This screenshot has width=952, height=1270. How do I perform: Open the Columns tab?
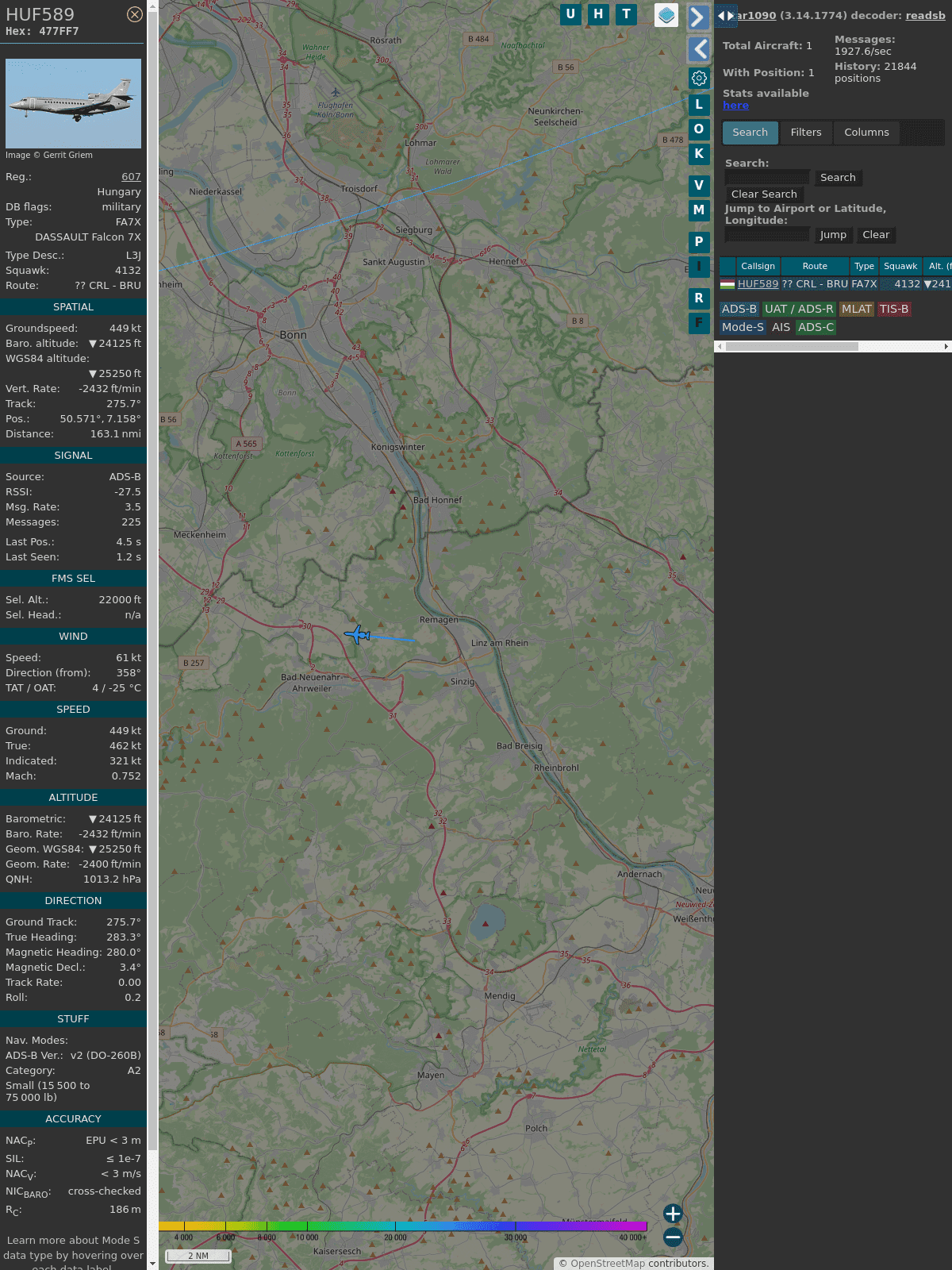point(866,133)
